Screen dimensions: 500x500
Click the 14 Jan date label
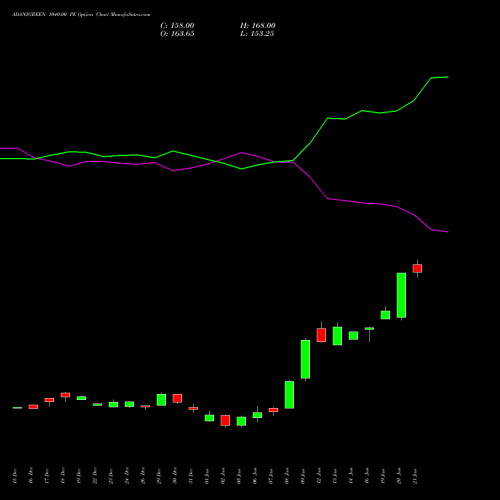351,476
